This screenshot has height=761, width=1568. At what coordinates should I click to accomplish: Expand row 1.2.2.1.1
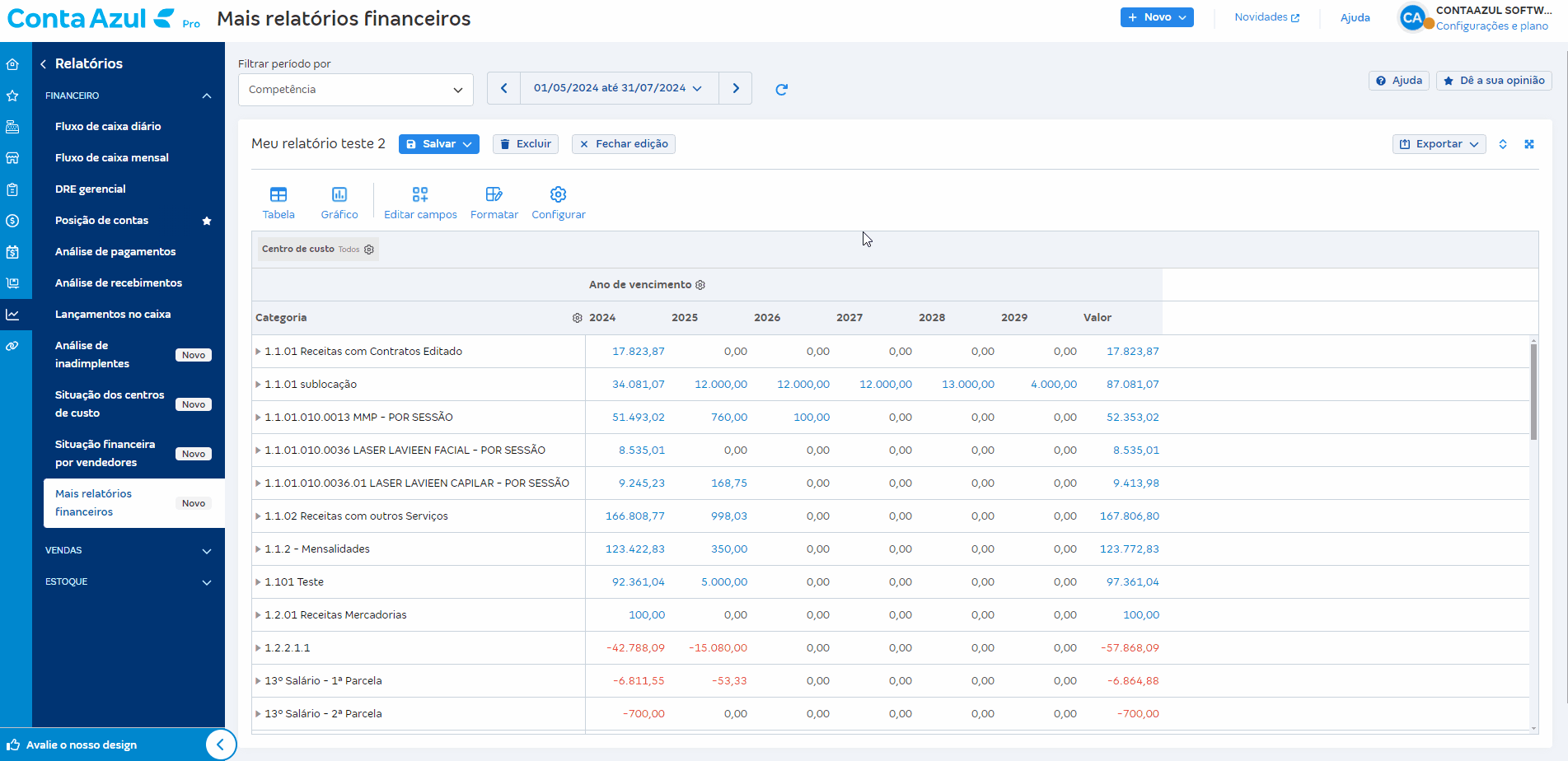pyautogui.click(x=258, y=648)
